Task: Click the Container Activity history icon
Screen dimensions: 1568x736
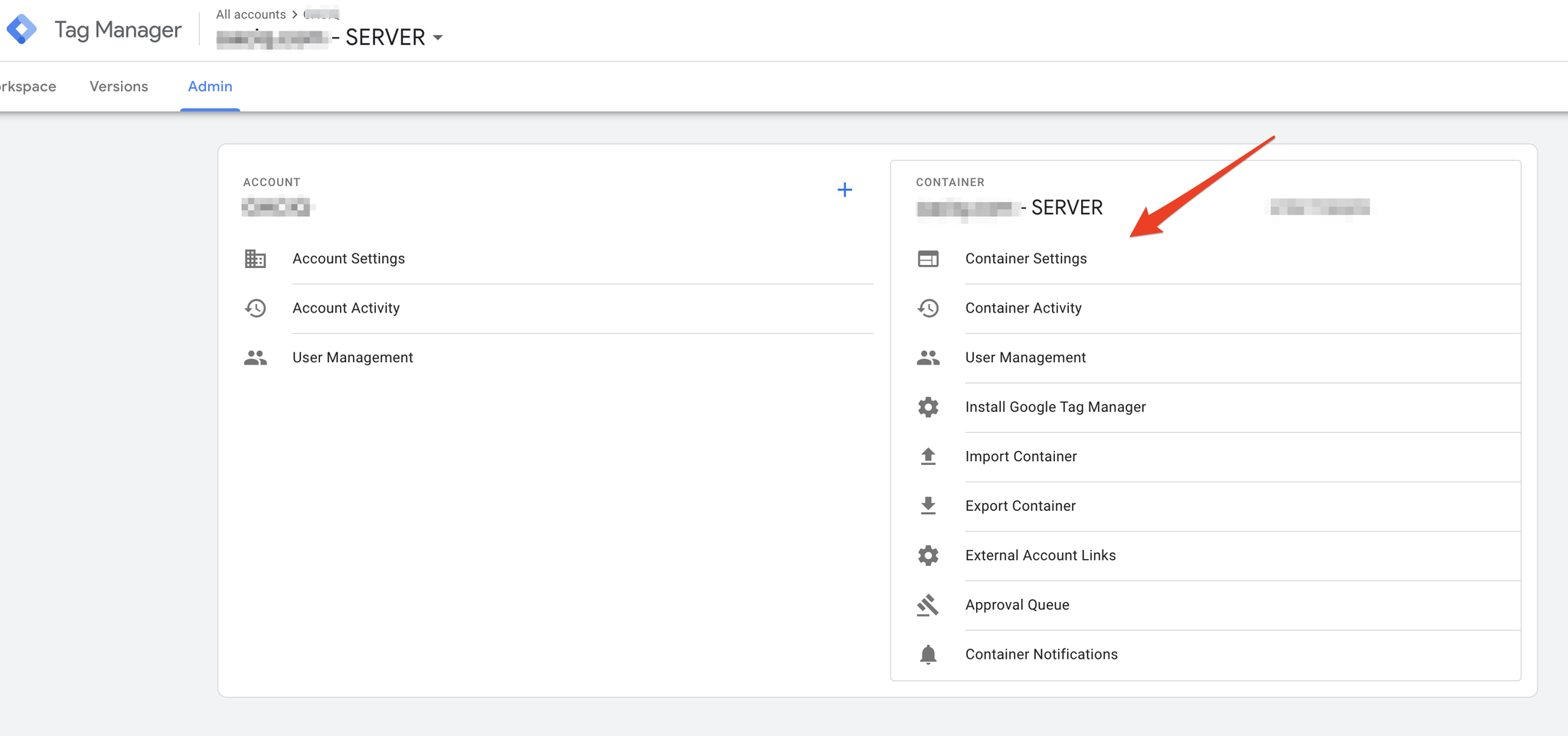Action: (x=928, y=308)
